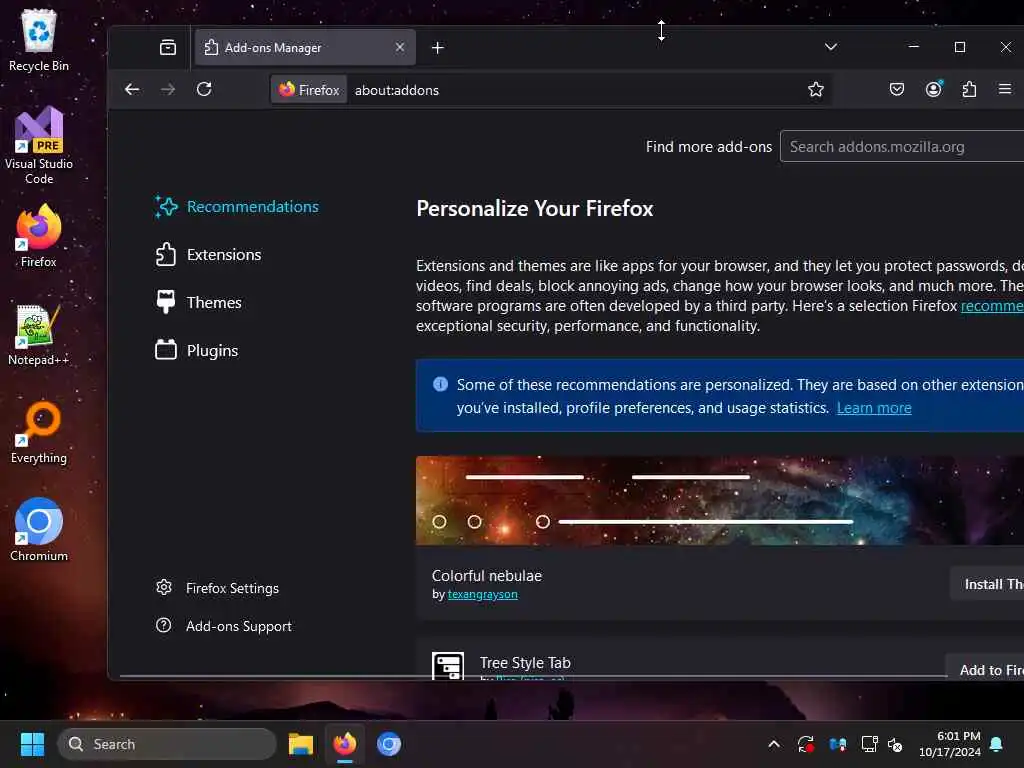This screenshot has height=768, width=1024.
Task: Click the Colorful nebulae theme preview image
Action: tap(720, 500)
